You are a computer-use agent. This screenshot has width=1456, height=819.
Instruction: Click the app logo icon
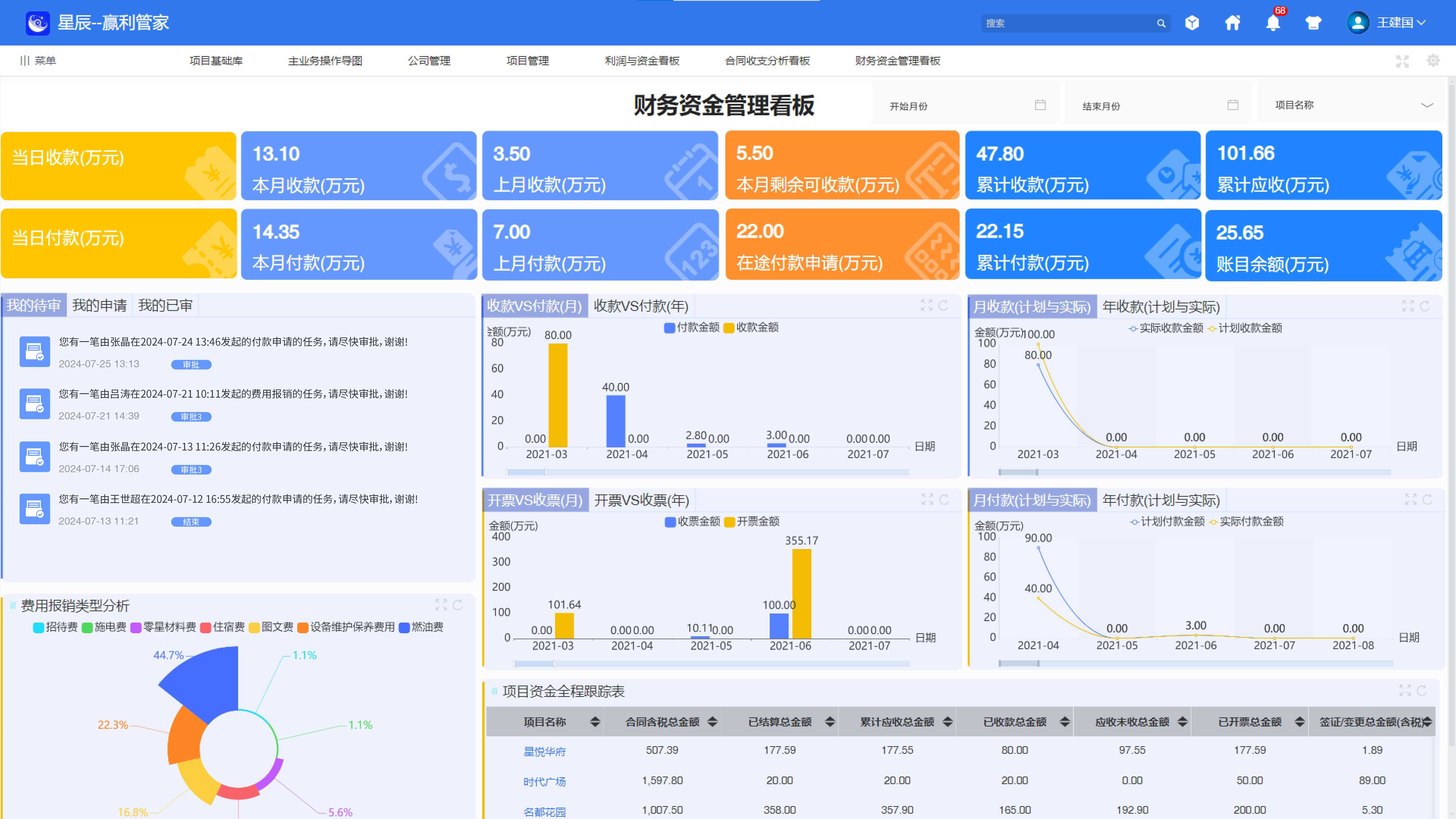[38, 23]
